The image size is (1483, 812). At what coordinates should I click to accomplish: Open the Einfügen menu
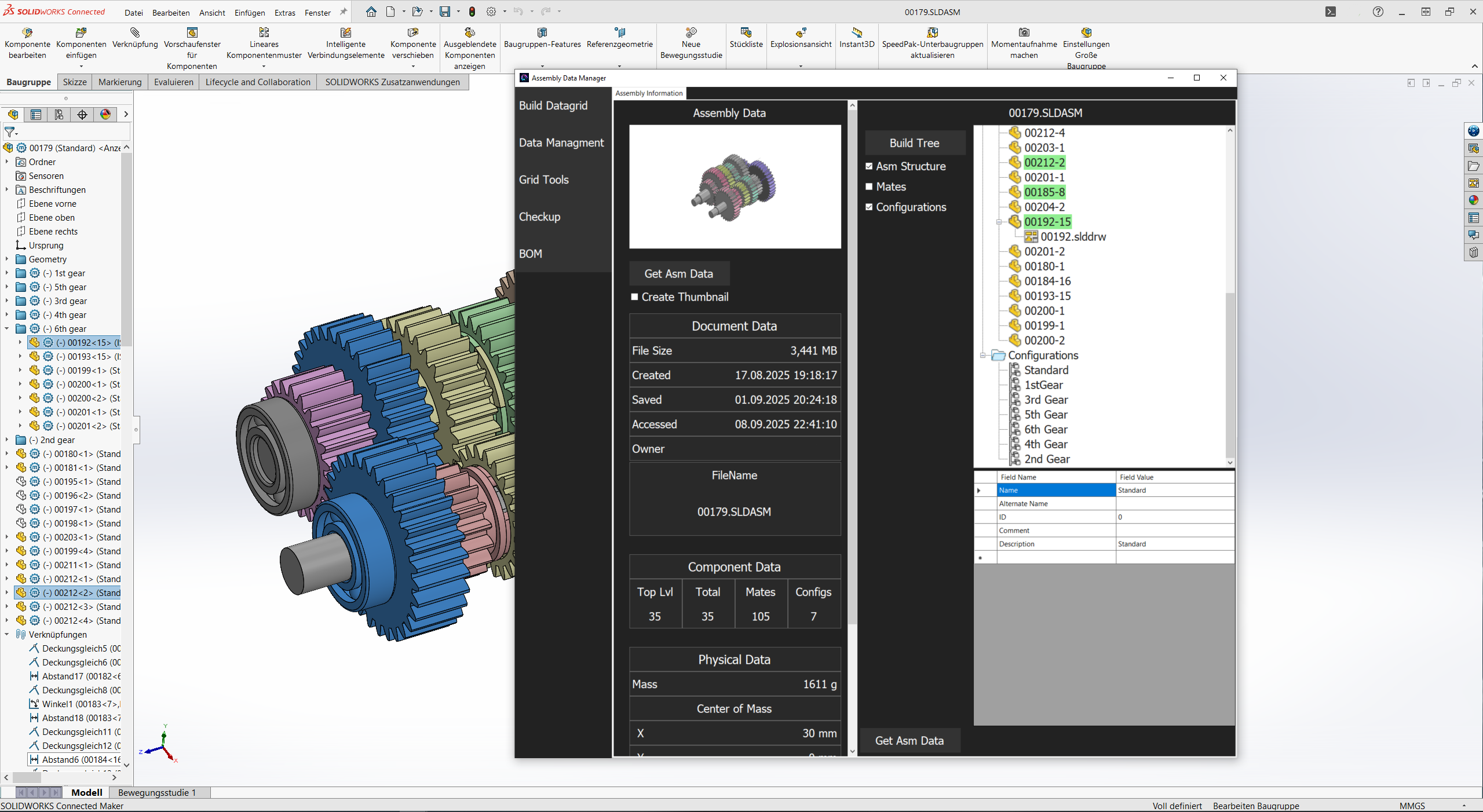tap(250, 13)
